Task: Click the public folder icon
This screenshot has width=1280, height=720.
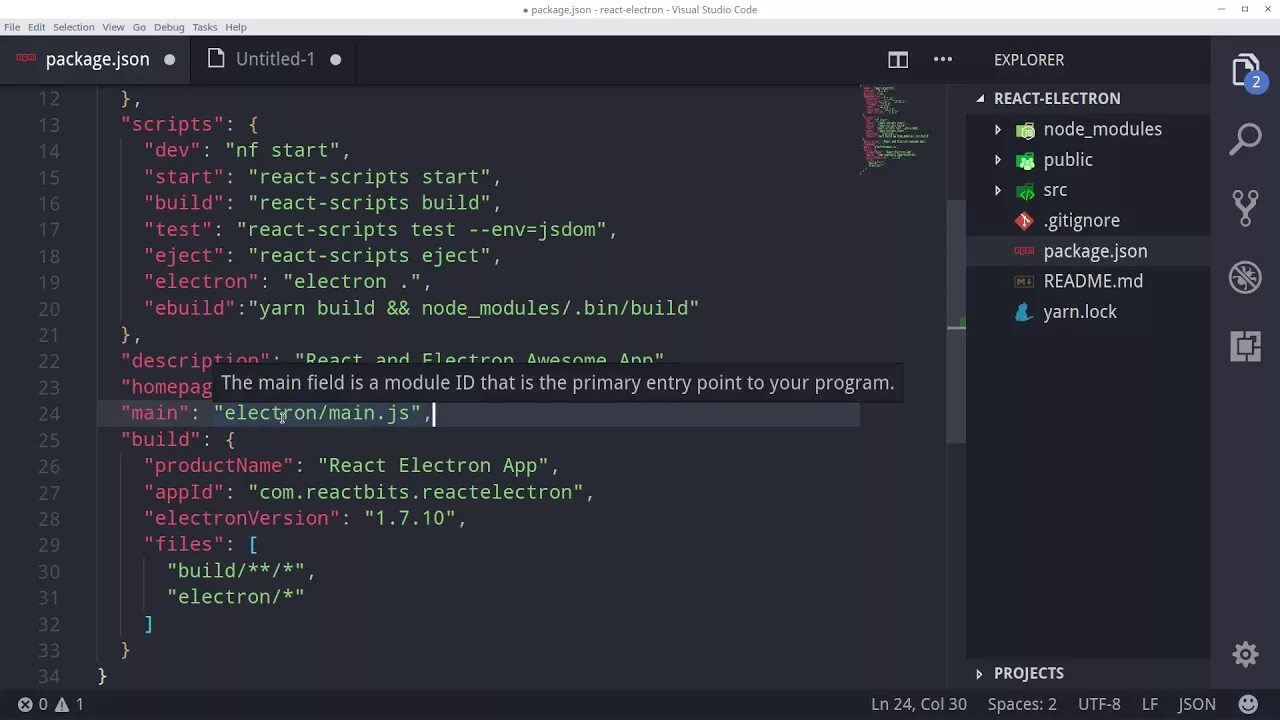Action: [1025, 160]
